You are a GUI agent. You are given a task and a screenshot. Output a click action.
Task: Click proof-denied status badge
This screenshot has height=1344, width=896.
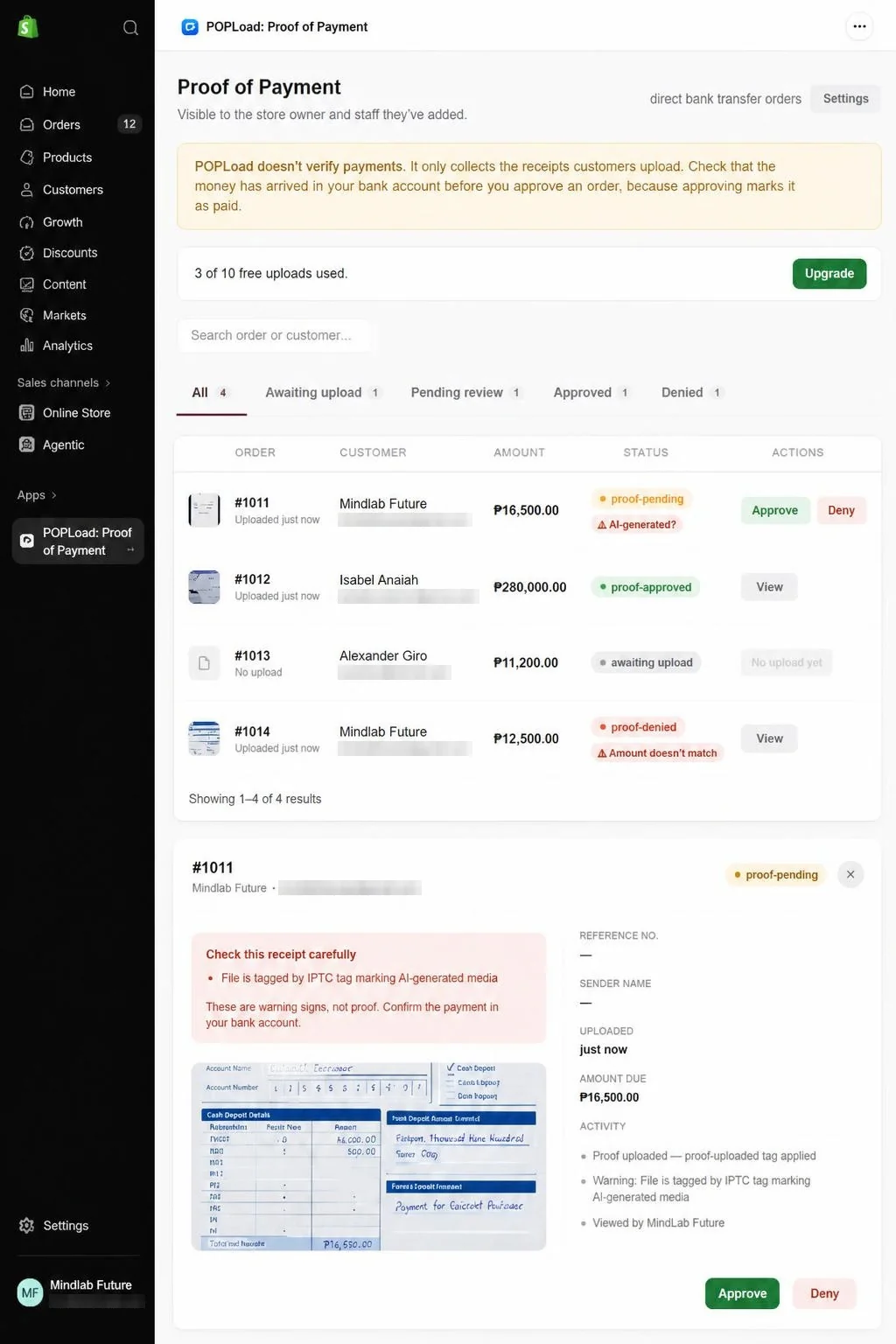click(638, 727)
